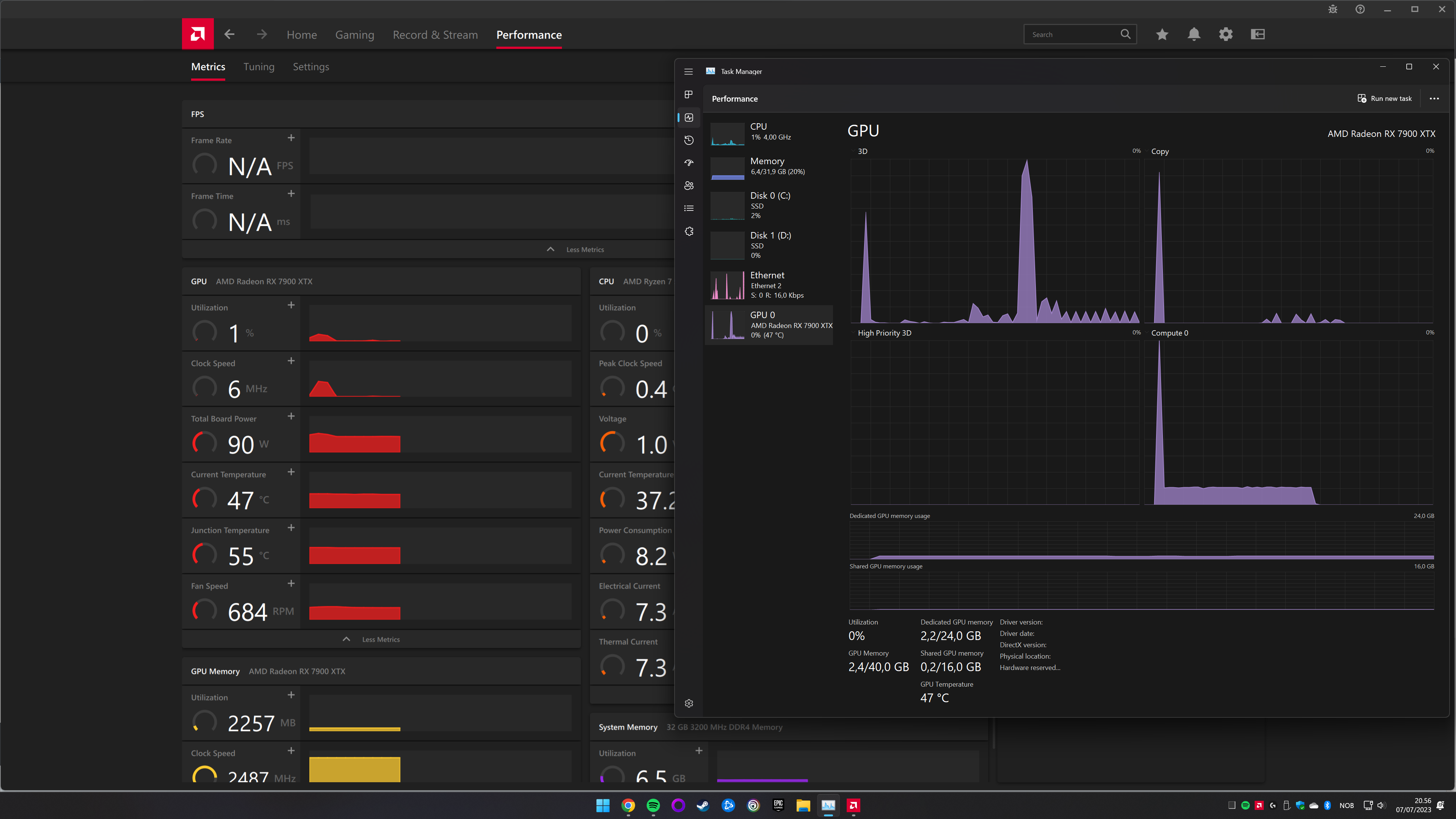Screen dimensions: 1456x819
Task: Switch to Home tab
Action: 302,35
